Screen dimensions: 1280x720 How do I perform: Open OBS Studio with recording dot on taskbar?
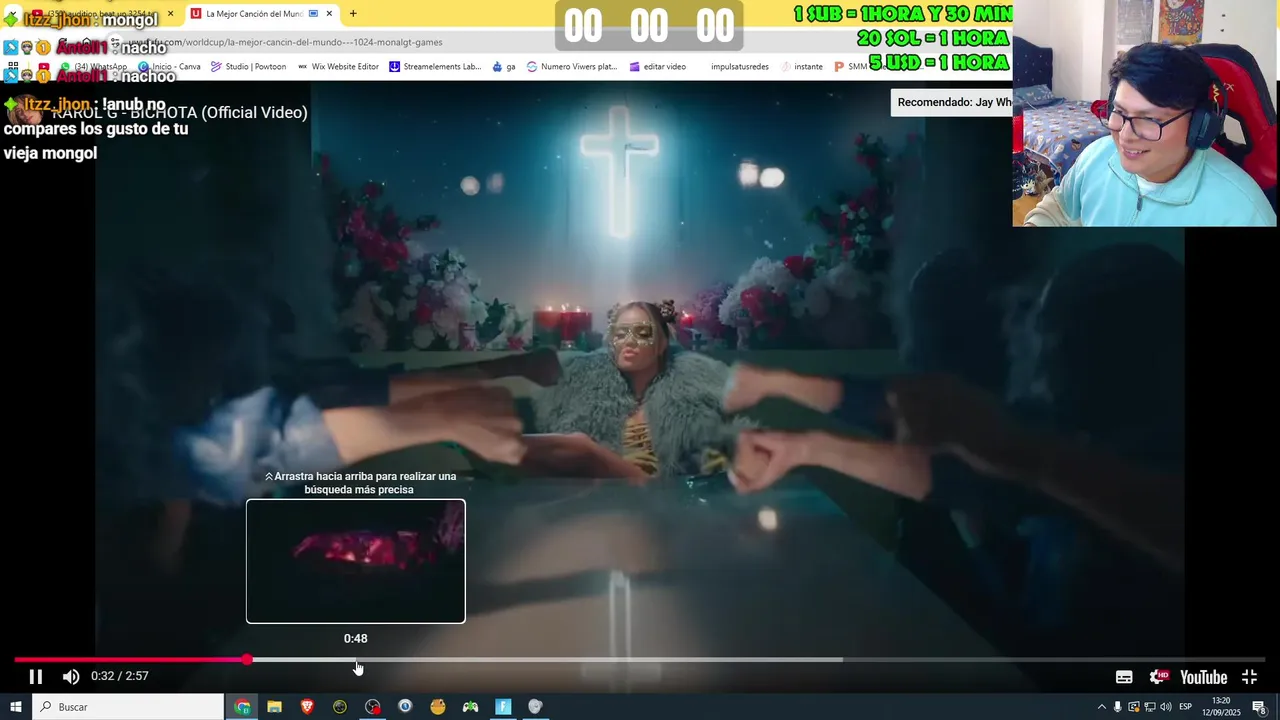coord(373,707)
